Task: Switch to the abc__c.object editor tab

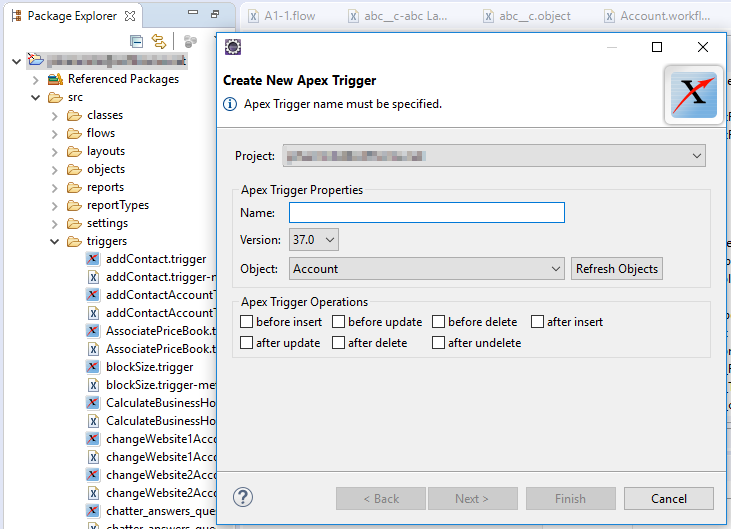Action: pos(527,16)
